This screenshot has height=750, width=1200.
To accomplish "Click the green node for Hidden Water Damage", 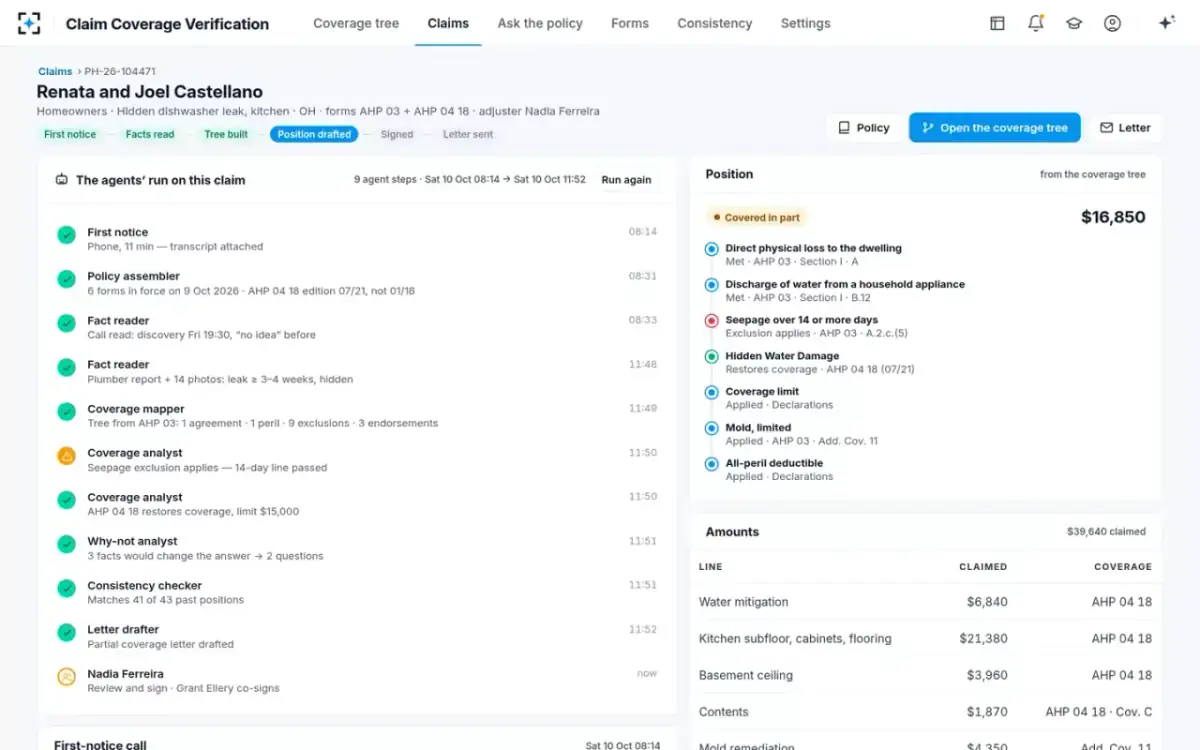I will (x=711, y=356).
